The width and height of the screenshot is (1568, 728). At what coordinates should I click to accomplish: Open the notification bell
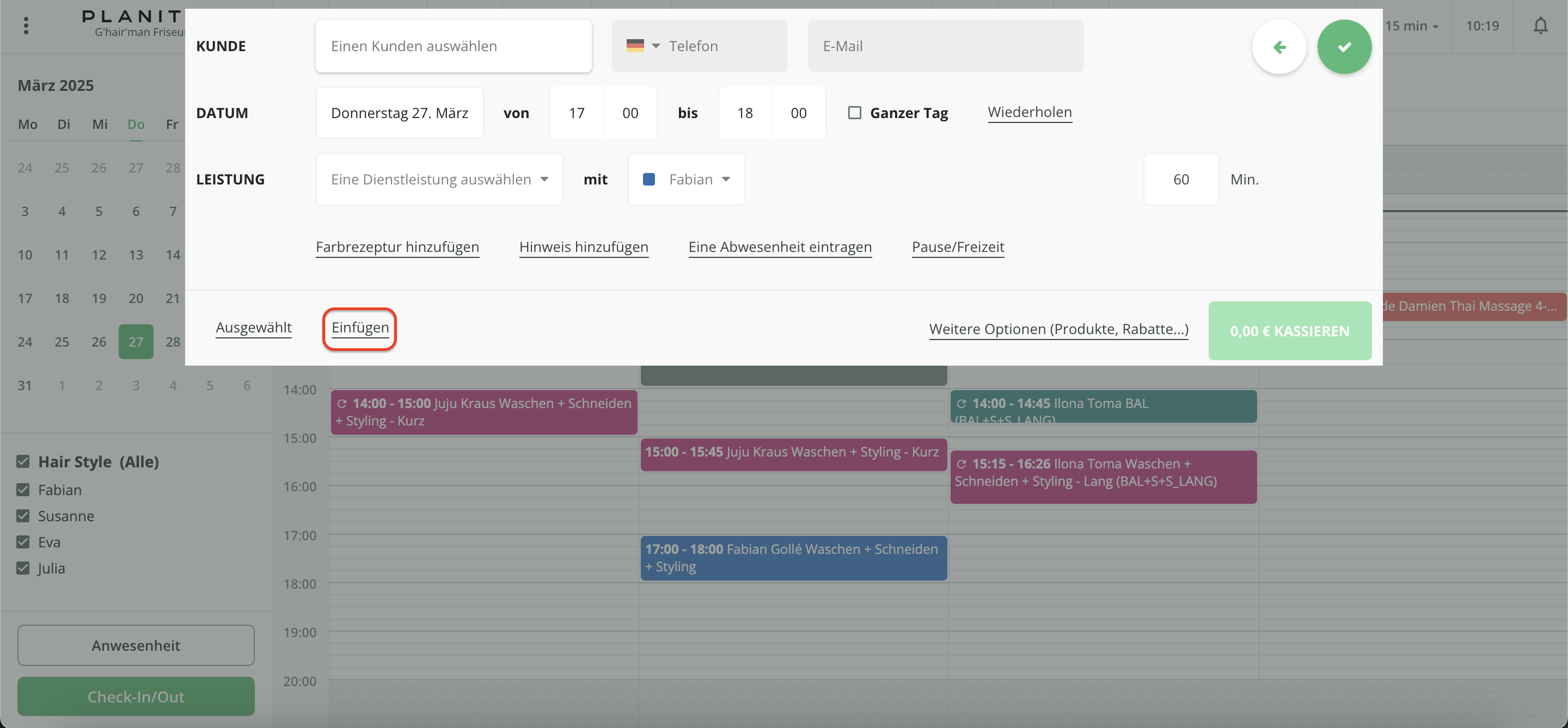(x=1540, y=26)
